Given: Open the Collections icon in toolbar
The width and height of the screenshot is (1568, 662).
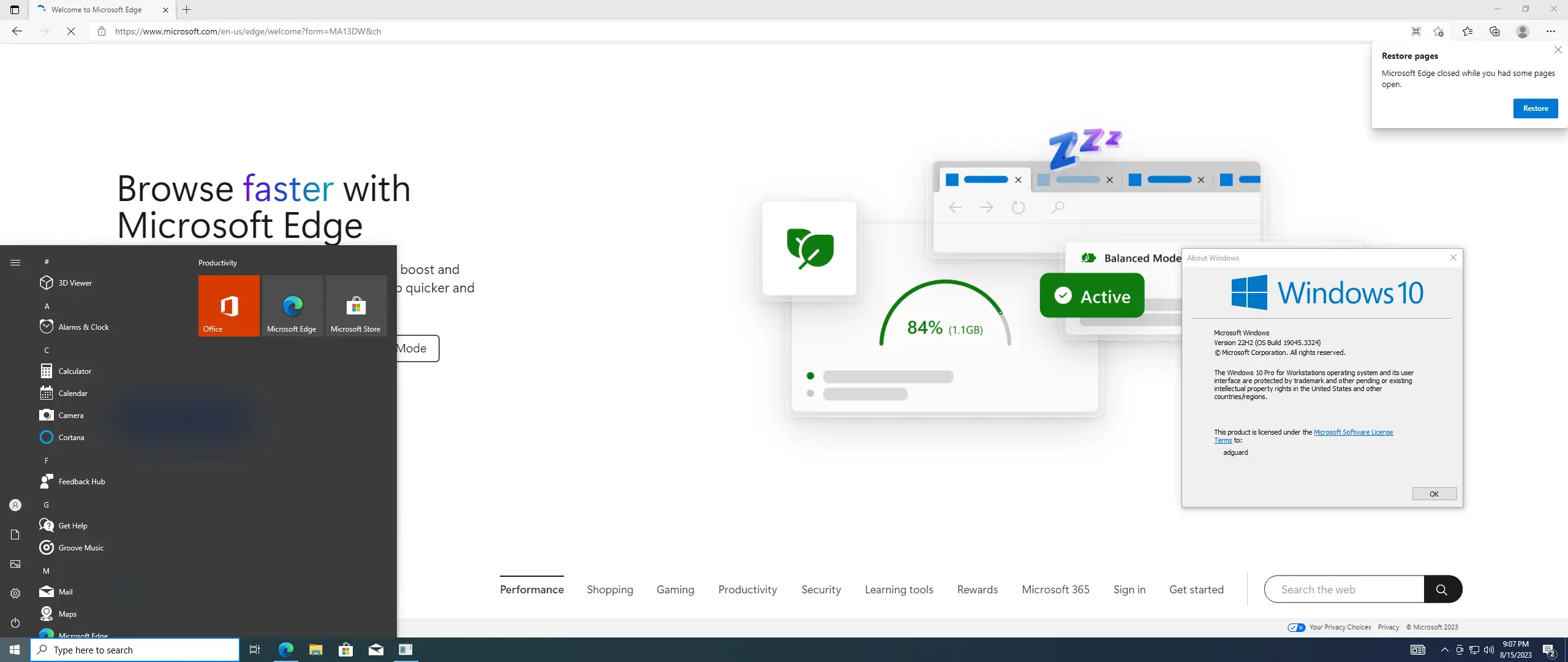Looking at the screenshot, I should pos(1494,31).
